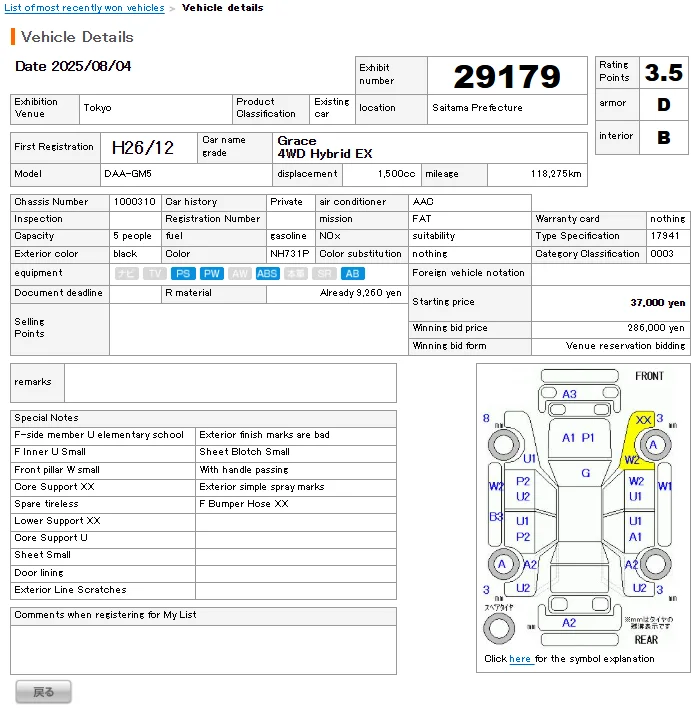The height and width of the screenshot is (717, 691).
Task: Click the exhibit number 29179
Action: [507, 76]
